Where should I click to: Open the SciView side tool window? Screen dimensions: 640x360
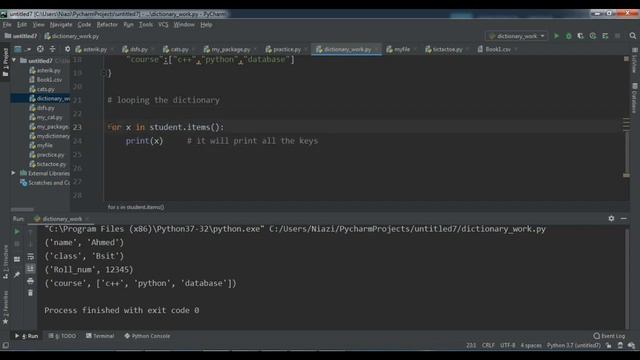point(634,60)
